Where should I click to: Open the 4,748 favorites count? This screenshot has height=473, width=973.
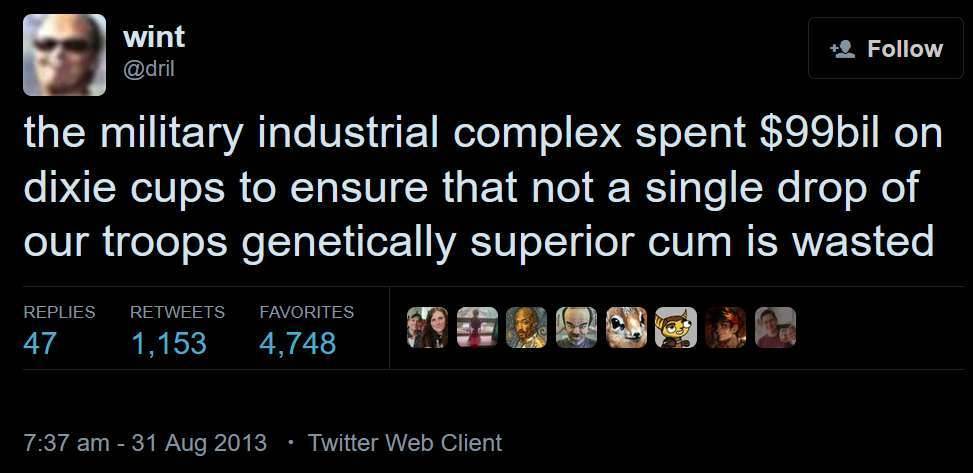point(298,344)
